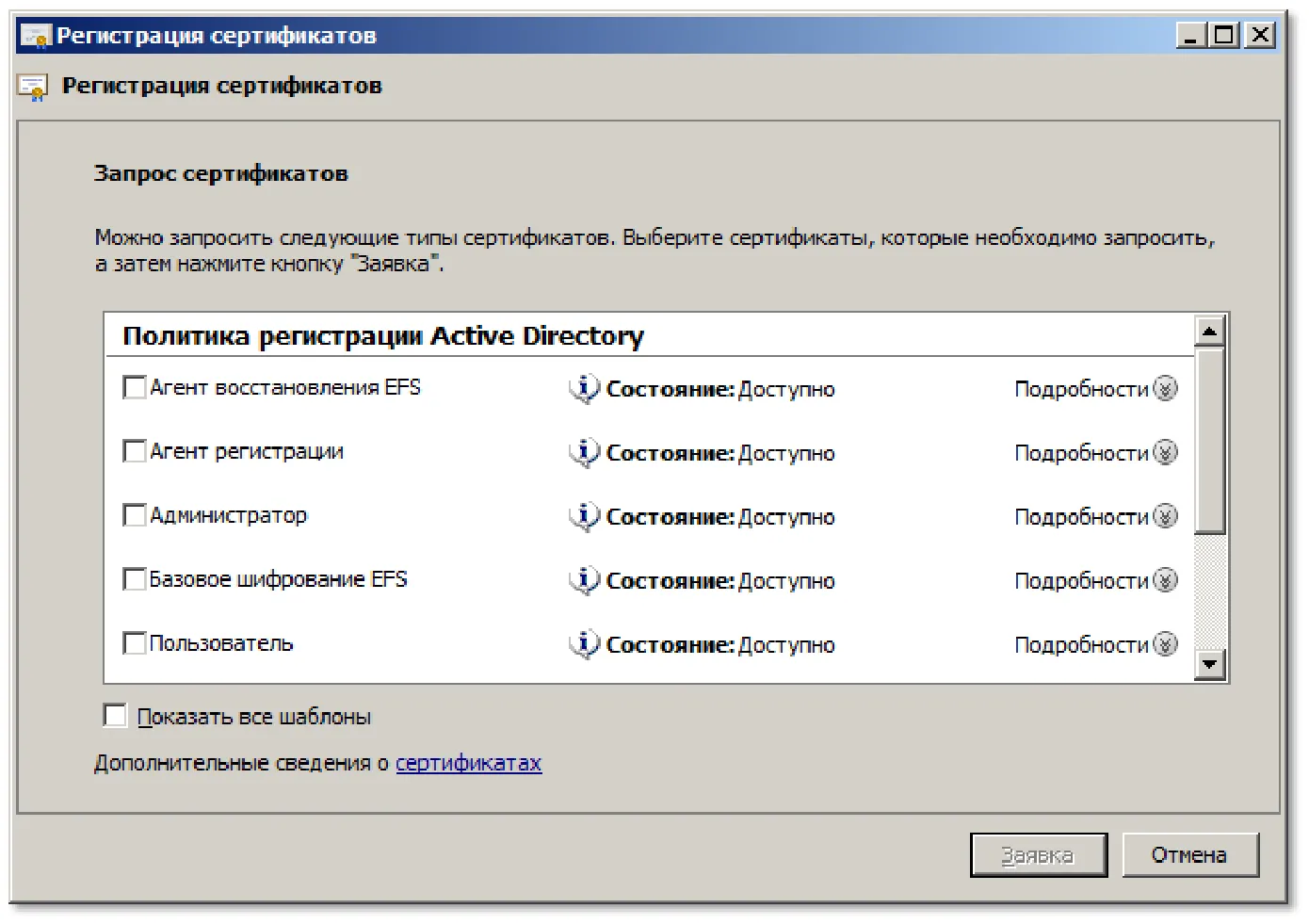This screenshot has width=1309, height=924.
Task: Click the certificate icon in the title bar
Action: pyautogui.click(x=36, y=36)
